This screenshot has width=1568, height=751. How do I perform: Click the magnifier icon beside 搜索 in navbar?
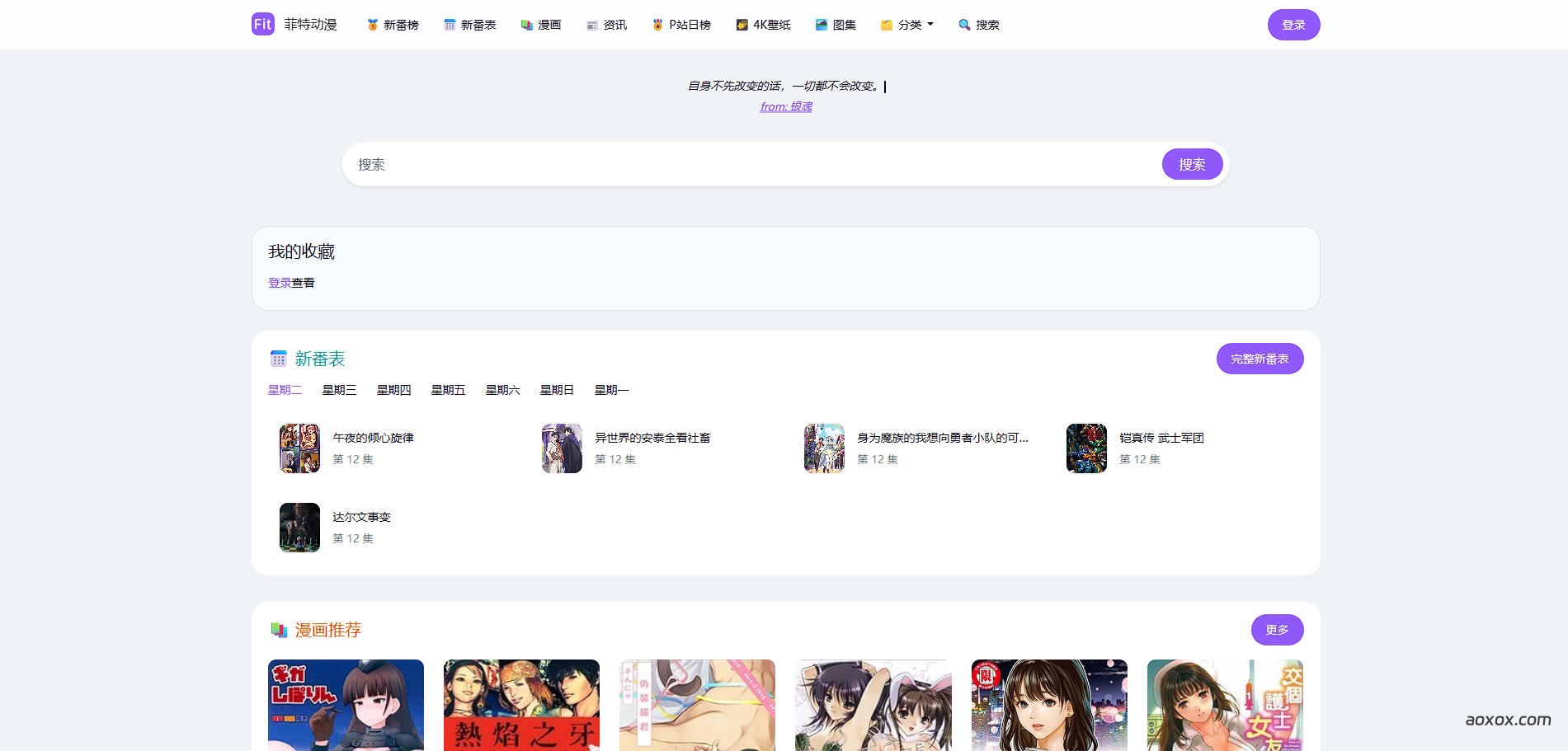[963, 25]
